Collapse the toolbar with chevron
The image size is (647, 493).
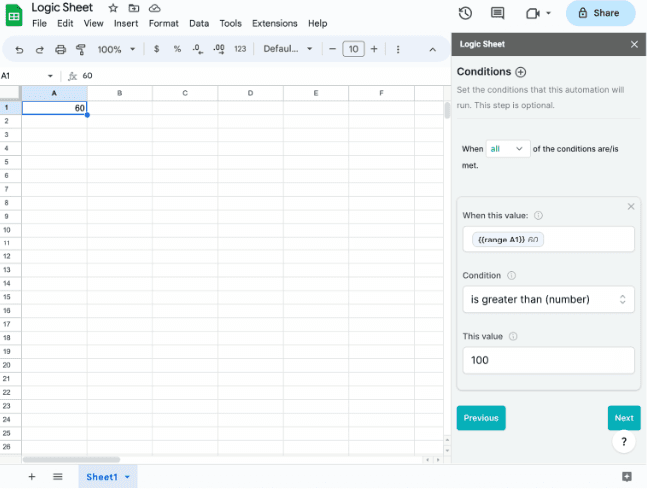432,49
